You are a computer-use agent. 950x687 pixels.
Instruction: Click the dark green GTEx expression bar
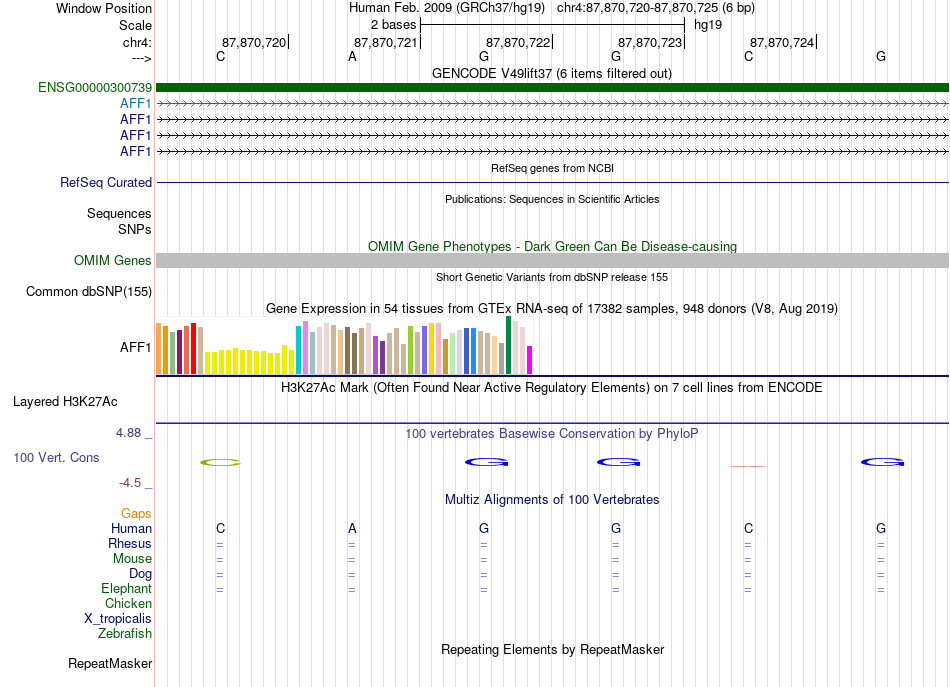(508, 345)
